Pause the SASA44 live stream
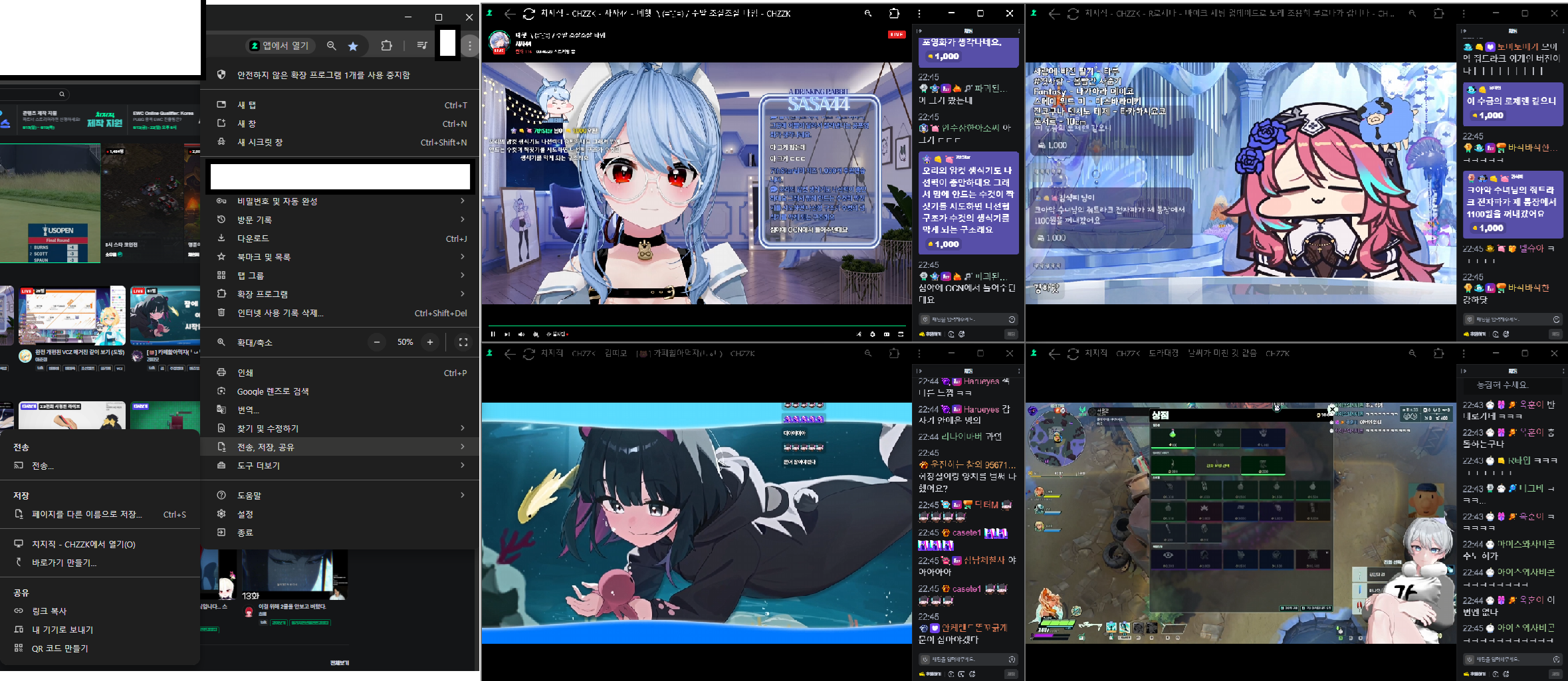The image size is (1568, 681). (493, 334)
